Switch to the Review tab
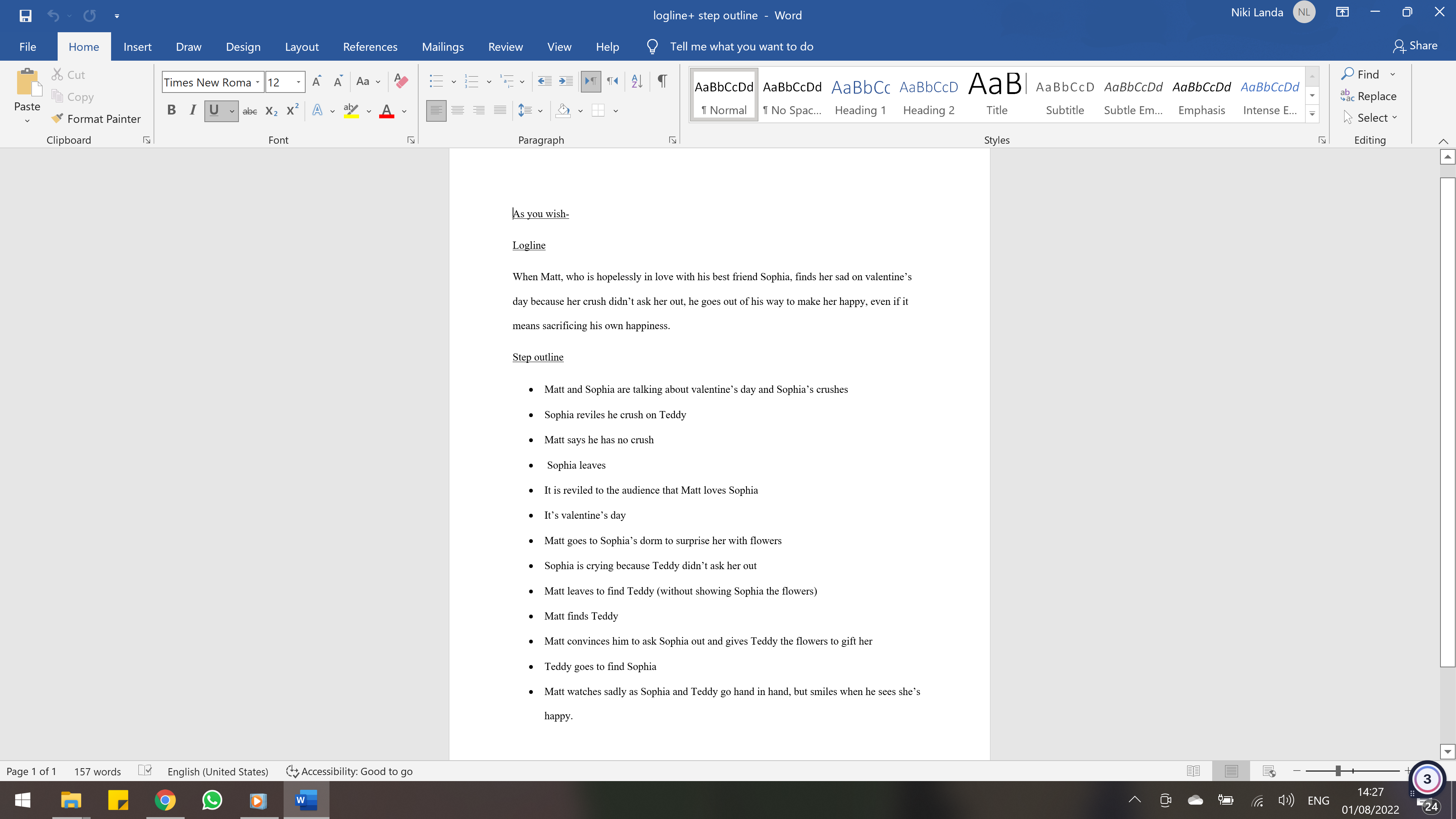Screen dimensions: 1456x819 [x=505, y=47]
